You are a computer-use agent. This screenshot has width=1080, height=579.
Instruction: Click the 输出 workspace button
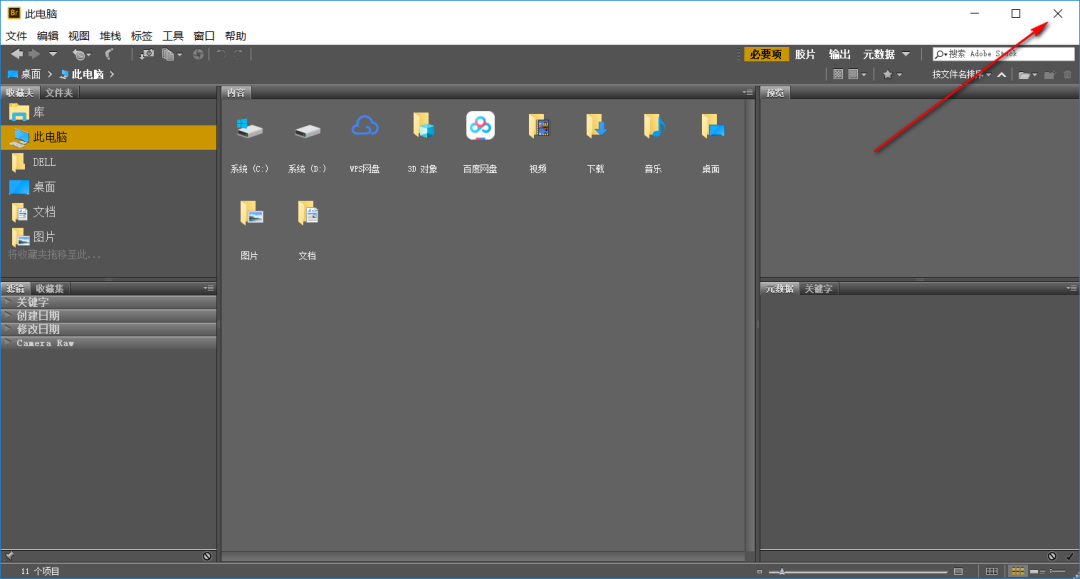coord(840,55)
